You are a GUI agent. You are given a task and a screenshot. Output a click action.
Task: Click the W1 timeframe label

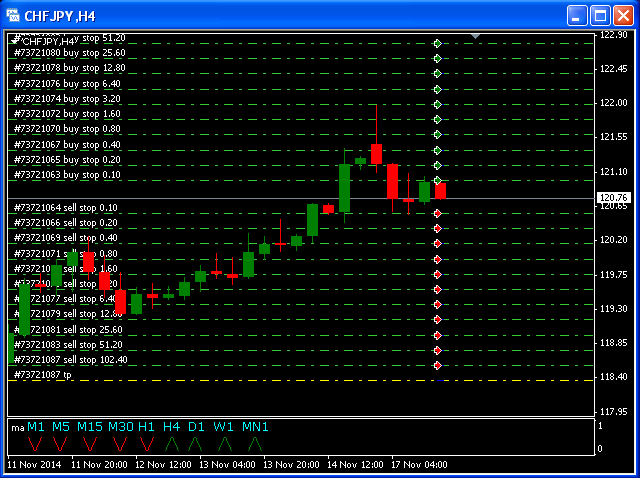coord(224,427)
